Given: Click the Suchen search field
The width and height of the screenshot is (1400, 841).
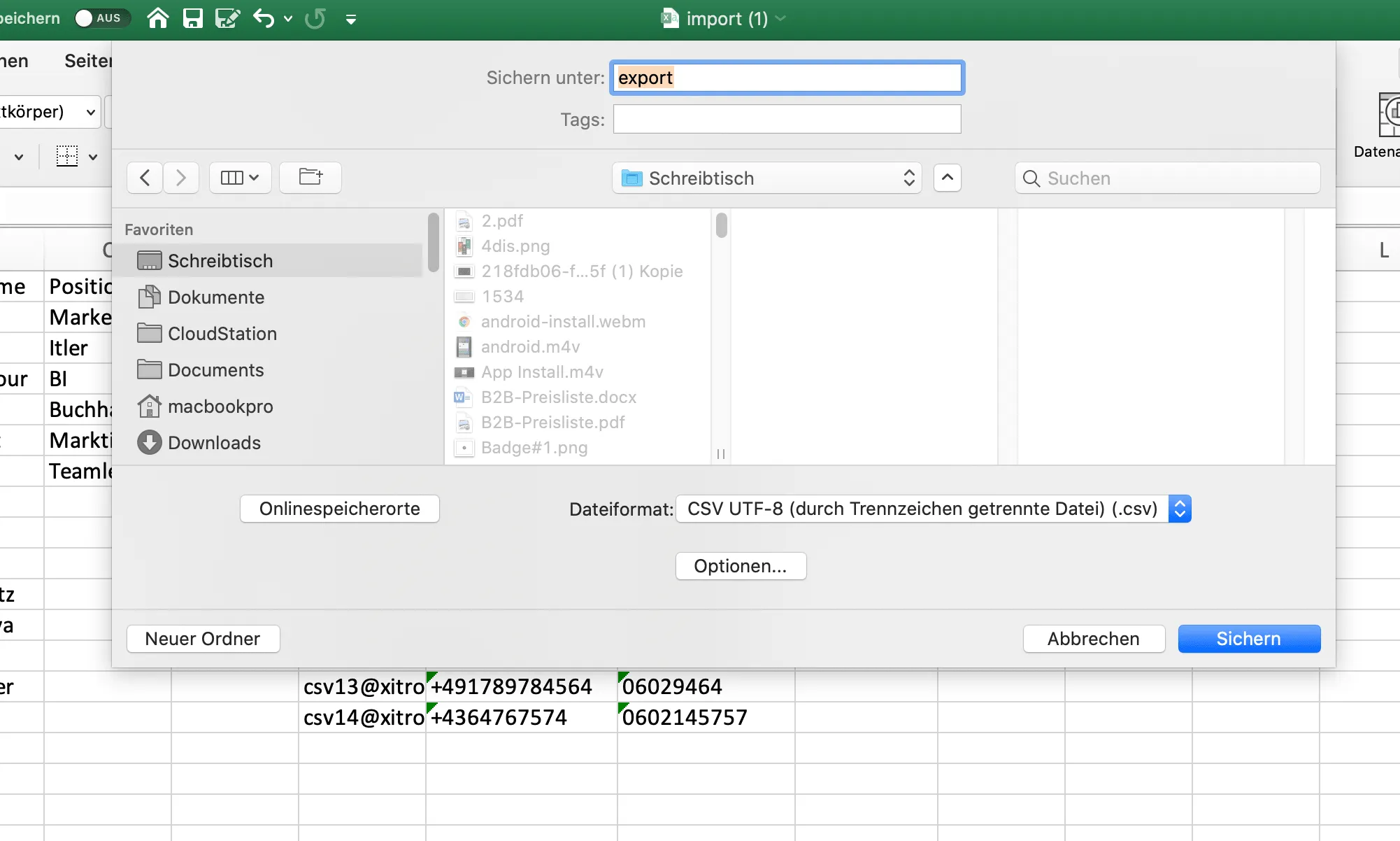Looking at the screenshot, I should (x=1168, y=178).
